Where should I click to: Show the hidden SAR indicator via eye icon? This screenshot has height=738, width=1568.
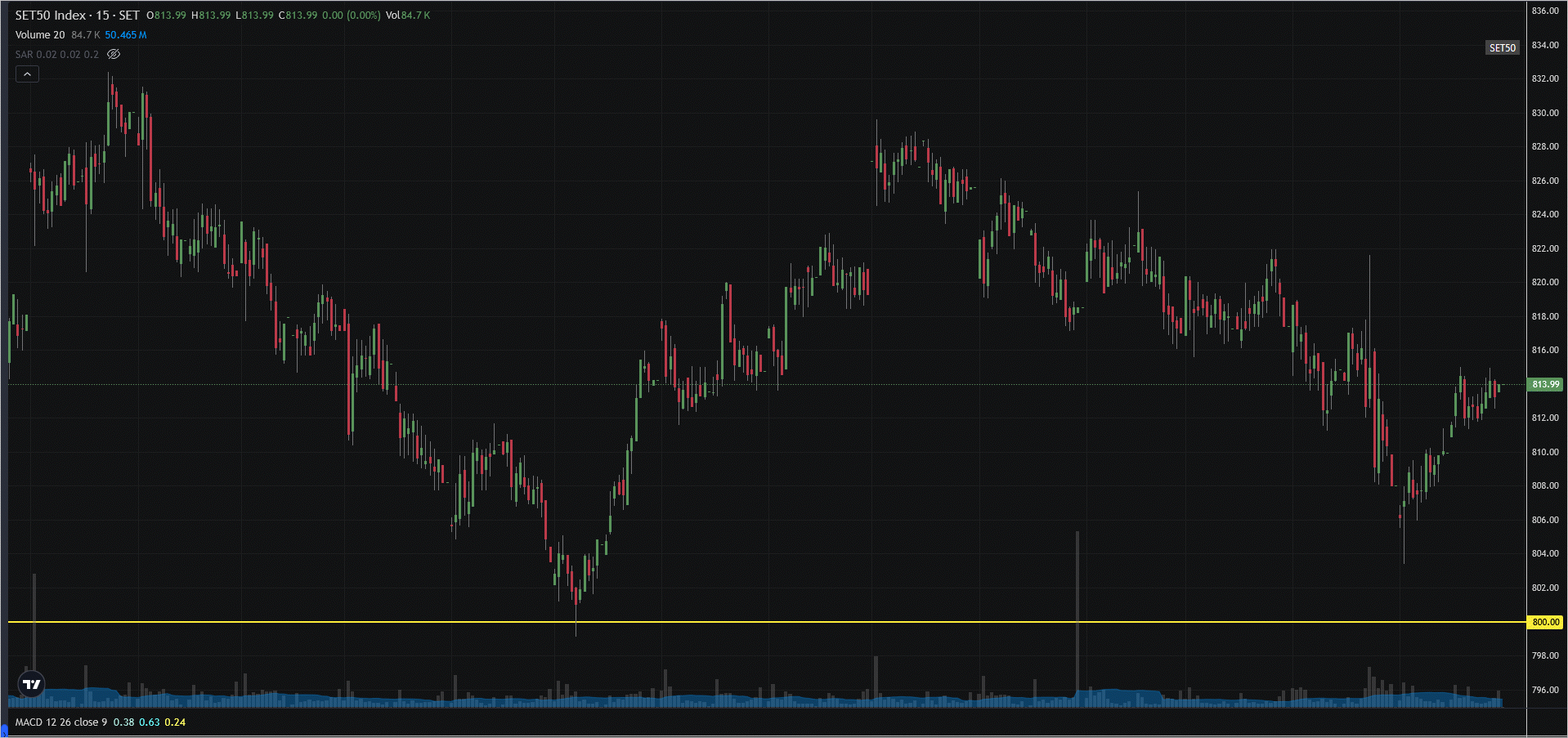tap(114, 55)
